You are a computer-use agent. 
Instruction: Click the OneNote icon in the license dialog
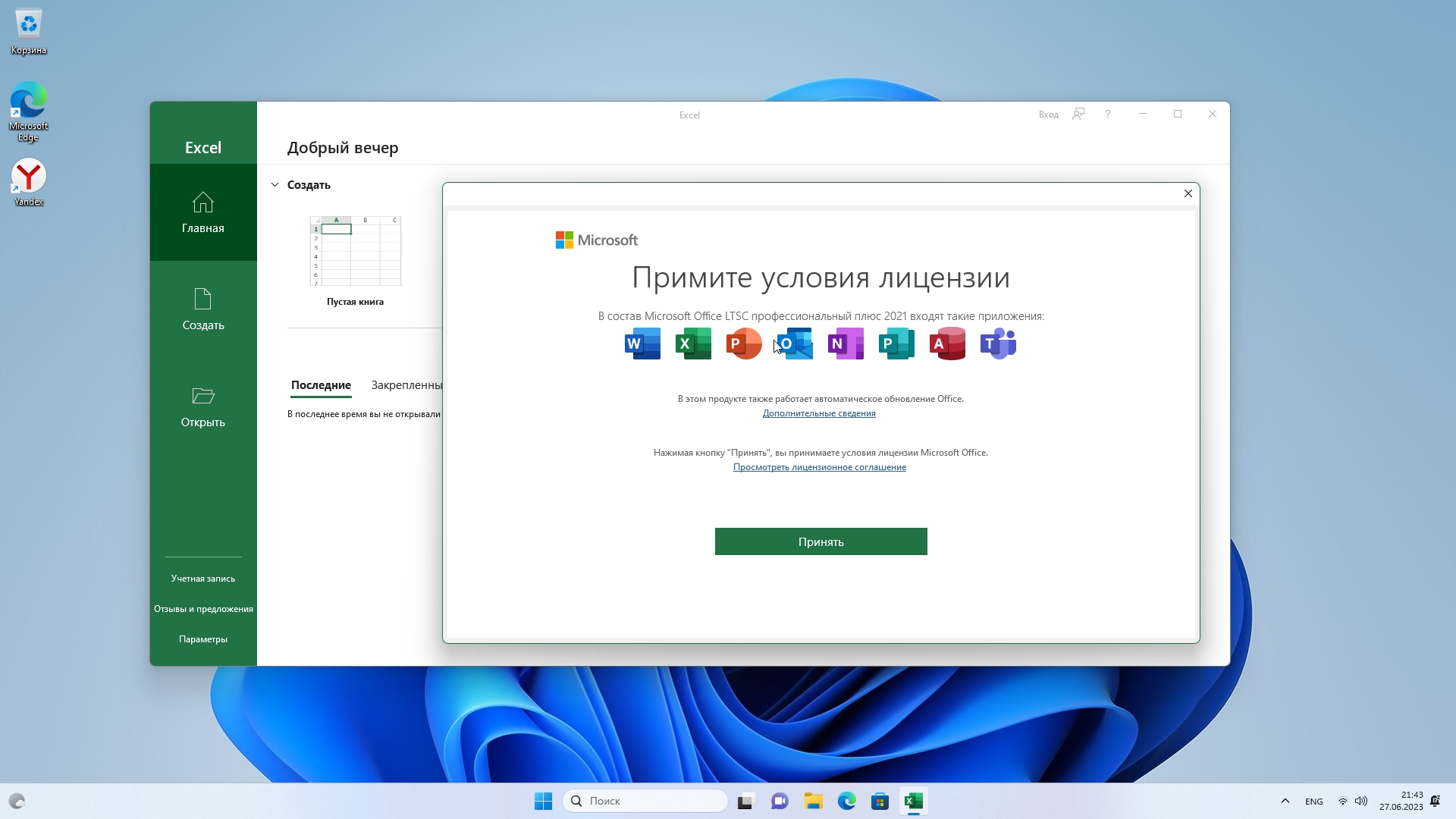click(846, 344)
